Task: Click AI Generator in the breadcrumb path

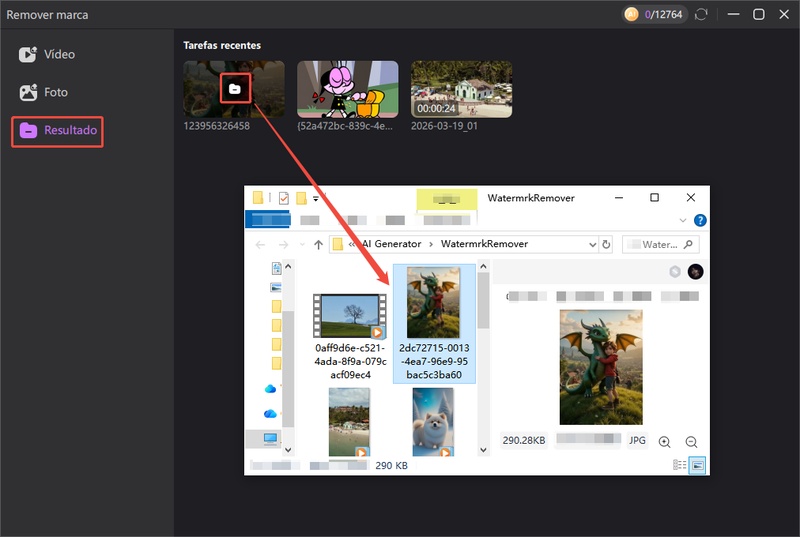Action: (x=392, y=244)
